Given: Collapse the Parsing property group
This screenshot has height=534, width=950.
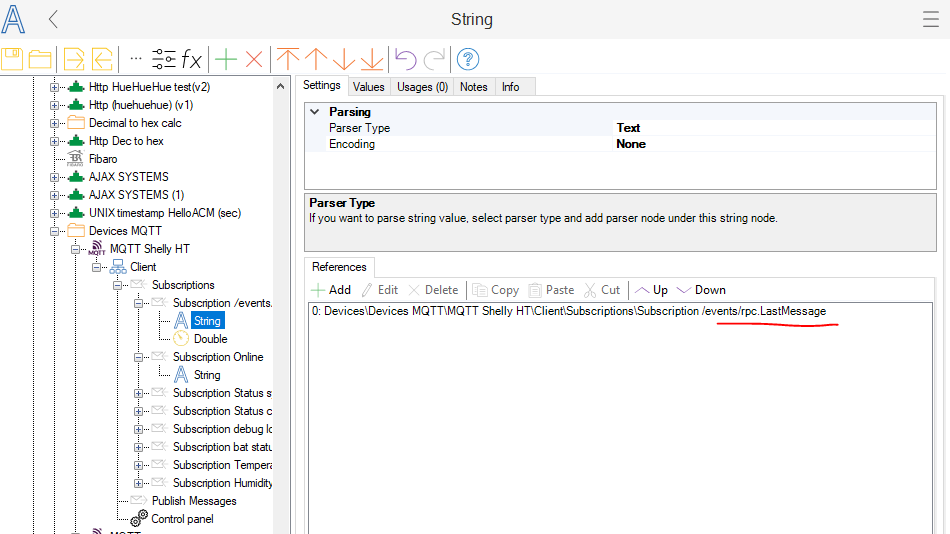Looking at the screenshot, I should (x=315, y=112).
